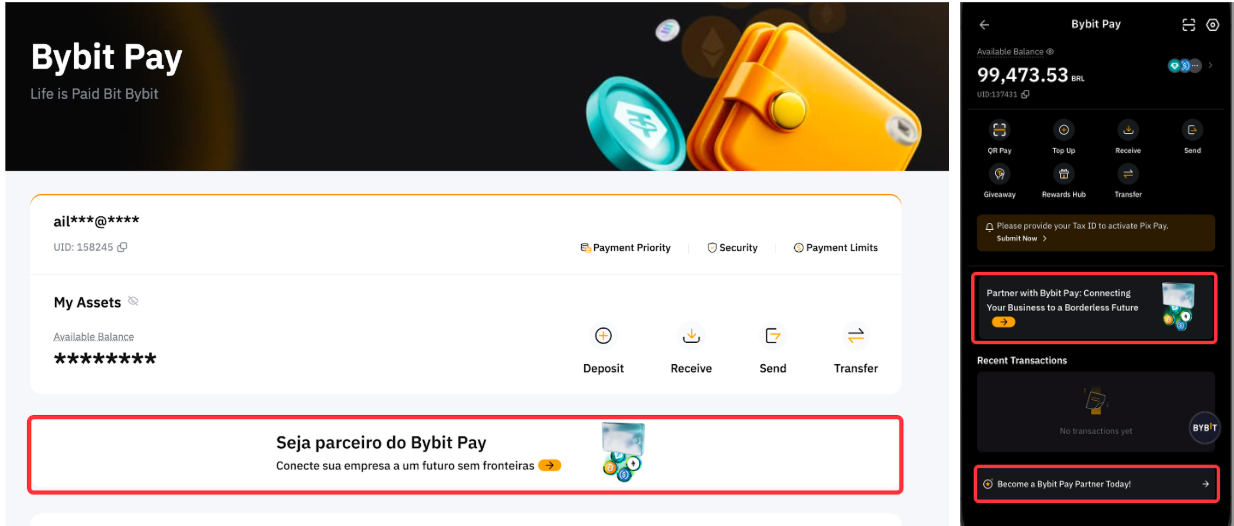
Task: Copy the UID 158245
Action: click(x=122, y=247)
